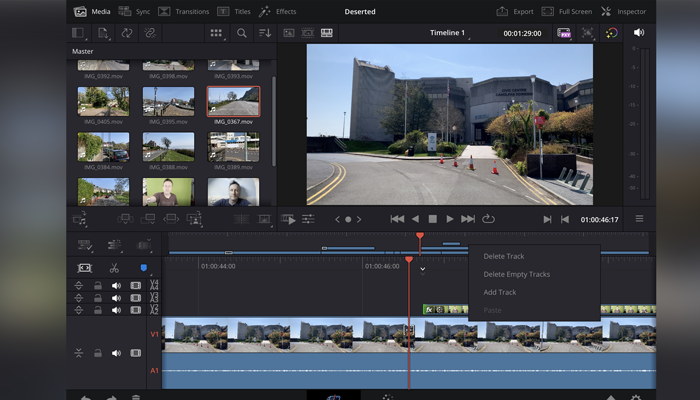The height and width of the screenshot is (400, 700).
Task: Open the timeline options dropdown icon
Action: pyautogui.click(x=84, y=244)
